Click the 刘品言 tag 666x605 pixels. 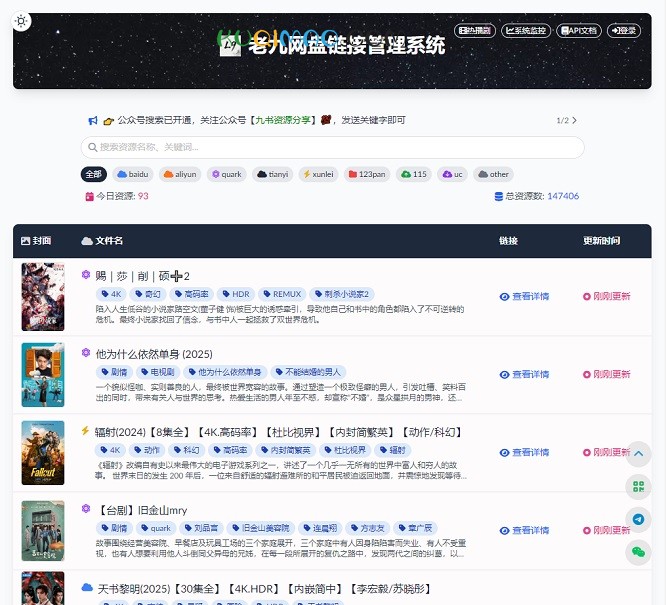tap(201, 528)
